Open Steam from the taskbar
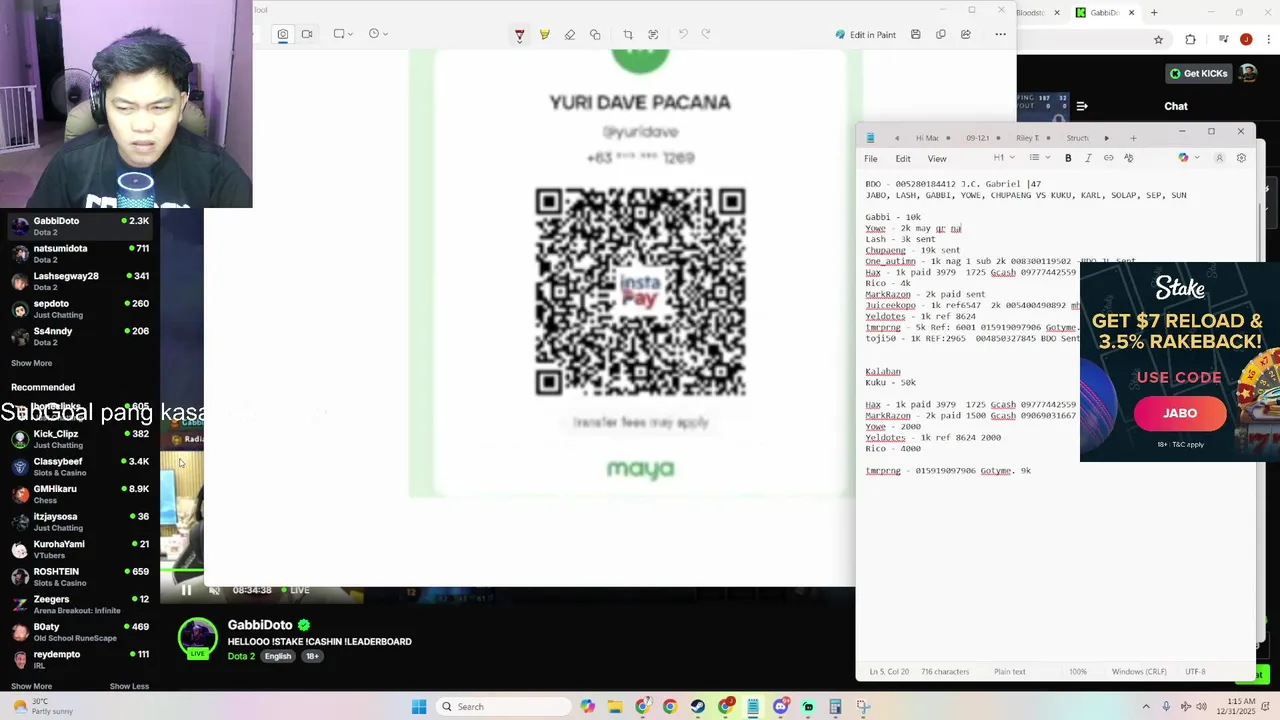Screen dimensions: 1280x720 (x=697, y=707)
